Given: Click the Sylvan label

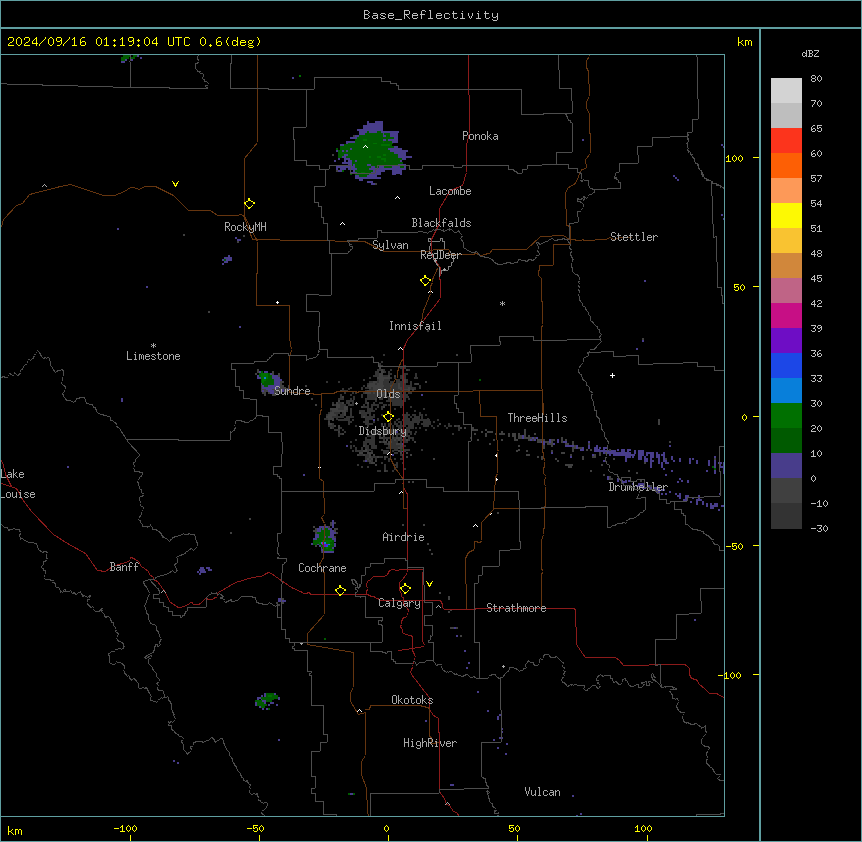Looking at the screenshot, I should pyautogui.click(x=390, y=245).
